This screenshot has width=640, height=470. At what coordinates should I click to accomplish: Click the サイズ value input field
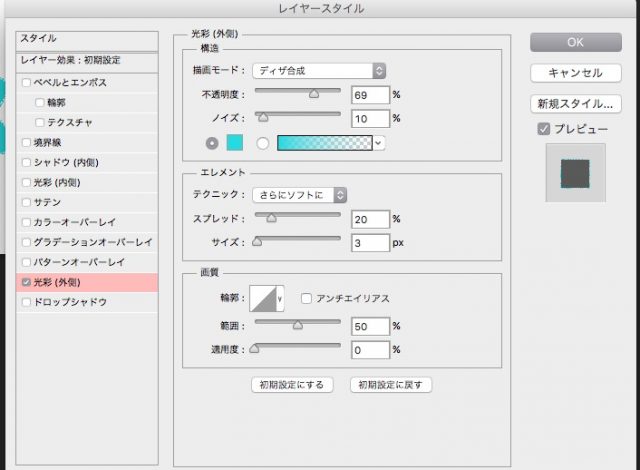click(370, 243)
